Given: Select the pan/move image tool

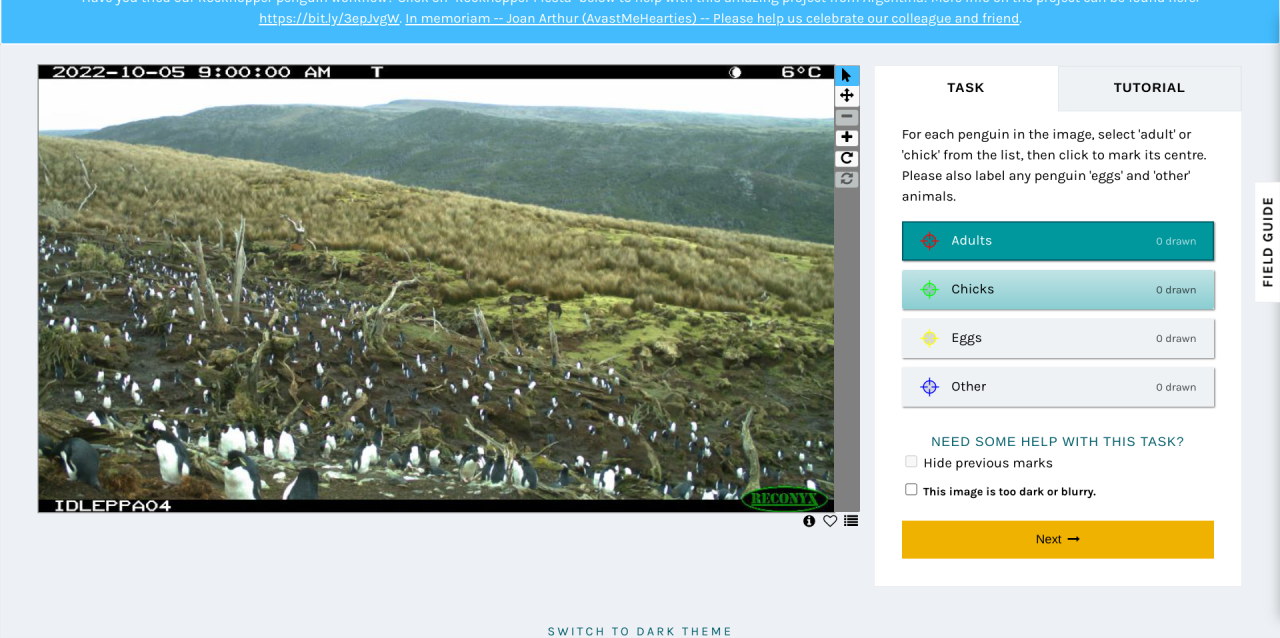Looking at the screenshot, I should 847,96.
